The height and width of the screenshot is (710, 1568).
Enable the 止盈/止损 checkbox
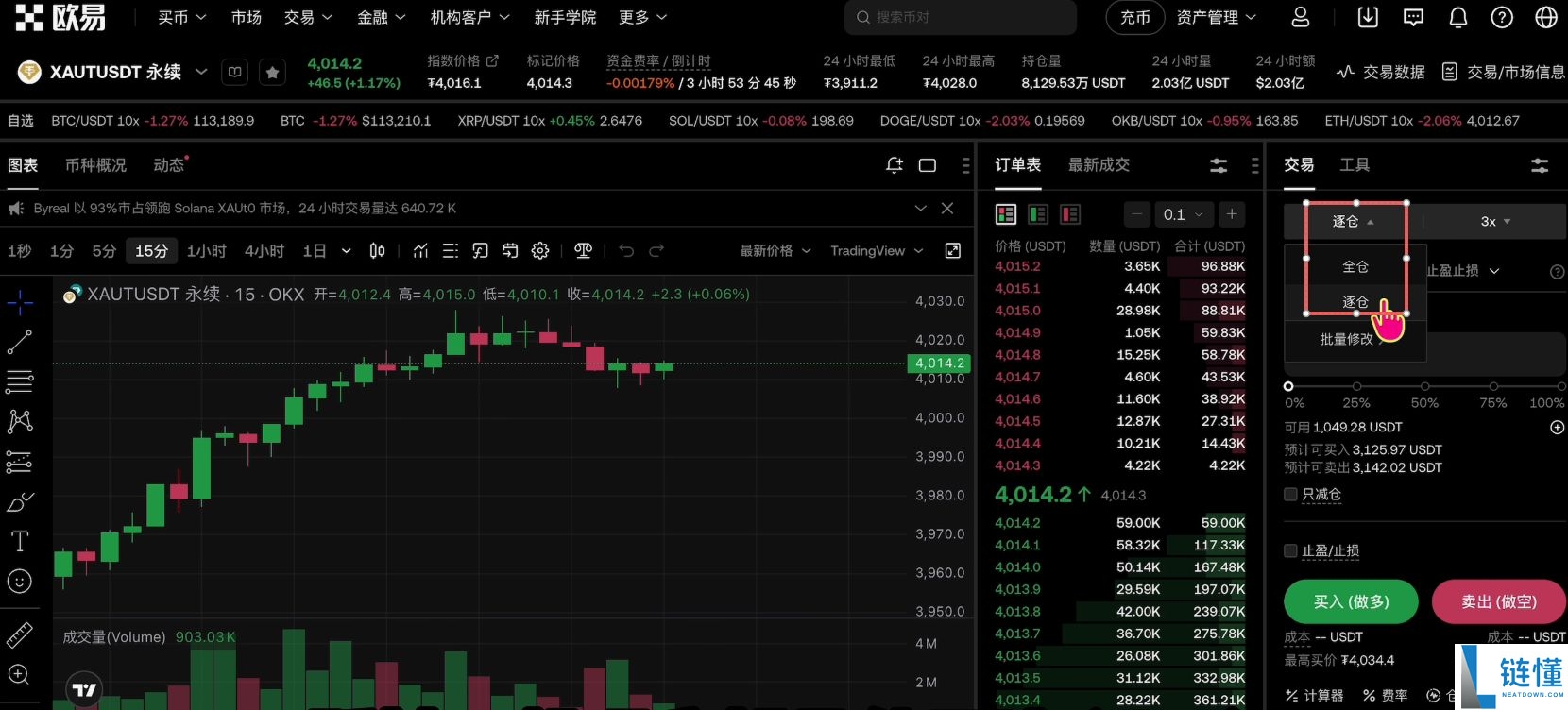tap(1290, 550)
